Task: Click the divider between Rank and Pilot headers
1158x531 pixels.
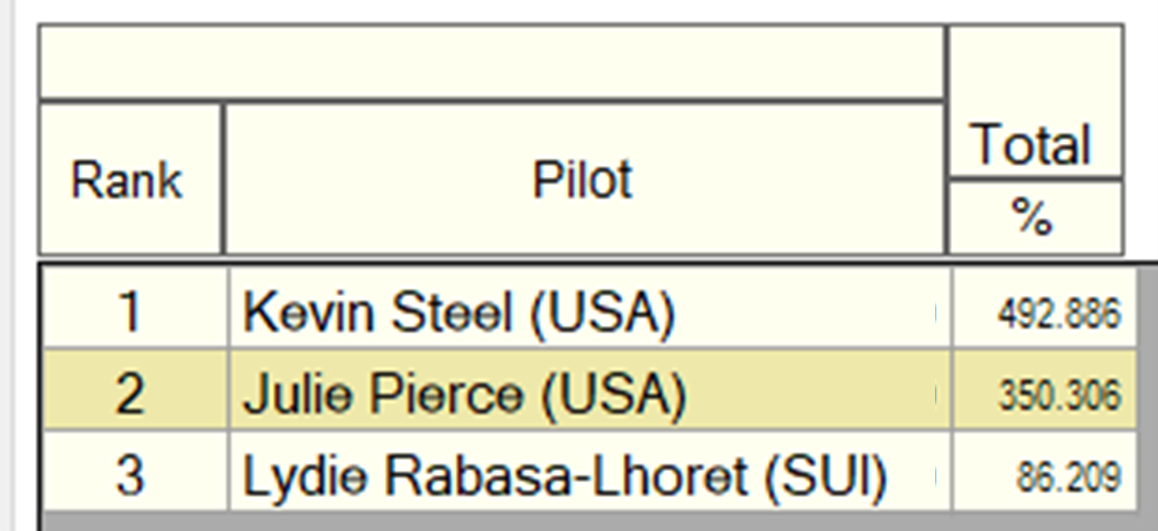Action: 223,179
